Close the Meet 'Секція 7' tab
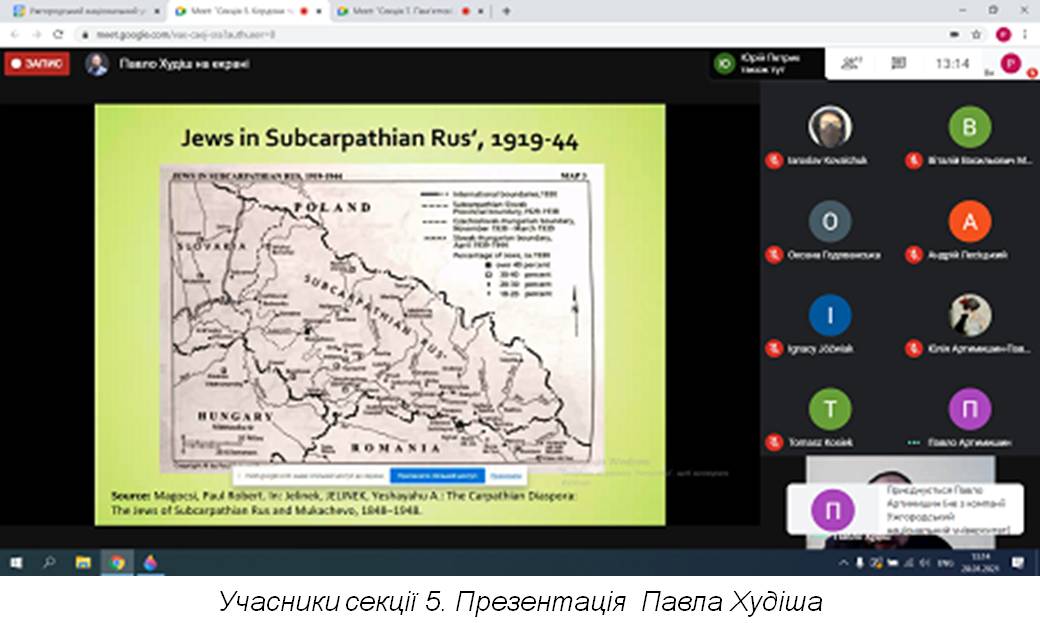This screenshot has height=623, width=1040. point(481,11)
